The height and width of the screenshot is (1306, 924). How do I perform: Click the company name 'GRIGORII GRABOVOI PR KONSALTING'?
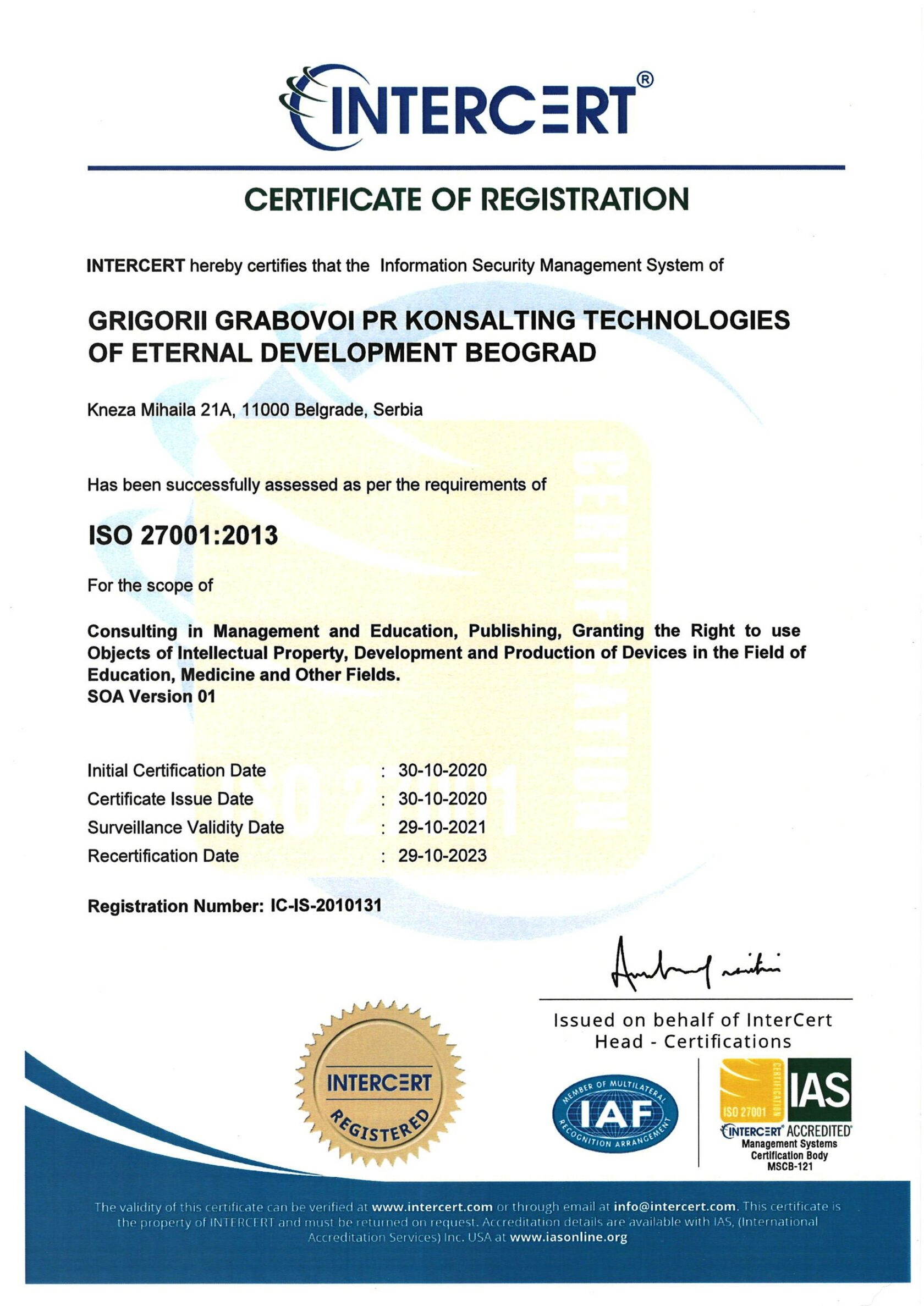[x=439, y=320]
